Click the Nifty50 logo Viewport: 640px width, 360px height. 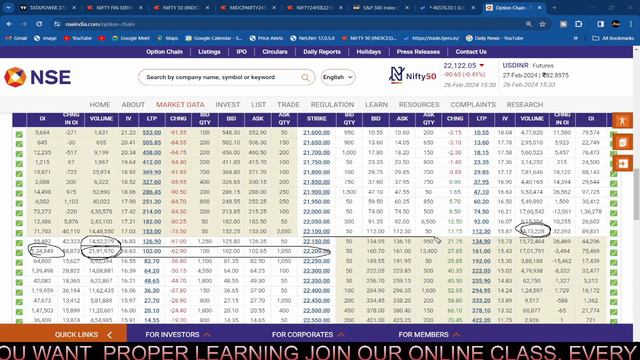pyautogui.click(x=412, y=75)
